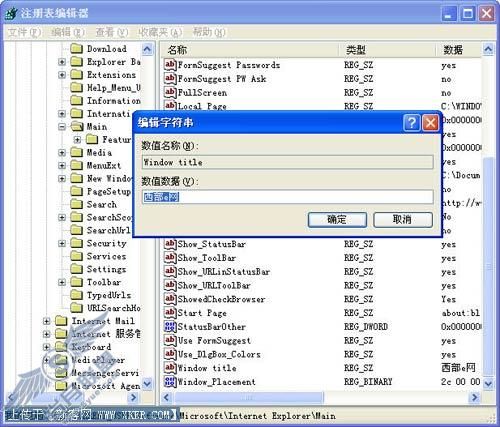Open the 查看(V) menu
The width and height of the screenshot is (500, 427).
click(x=112, y=32)
